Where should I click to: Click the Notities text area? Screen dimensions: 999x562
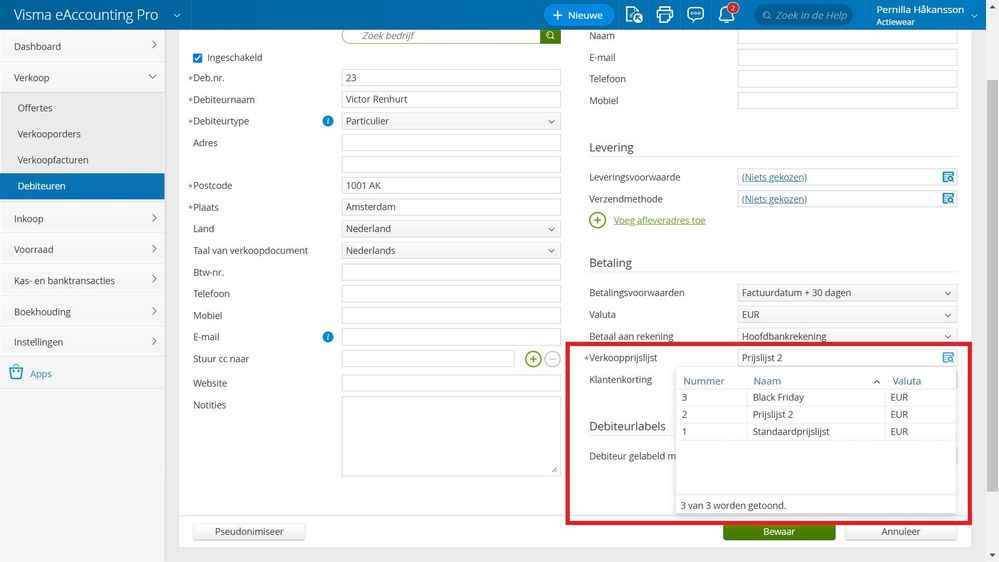[451, 435]
